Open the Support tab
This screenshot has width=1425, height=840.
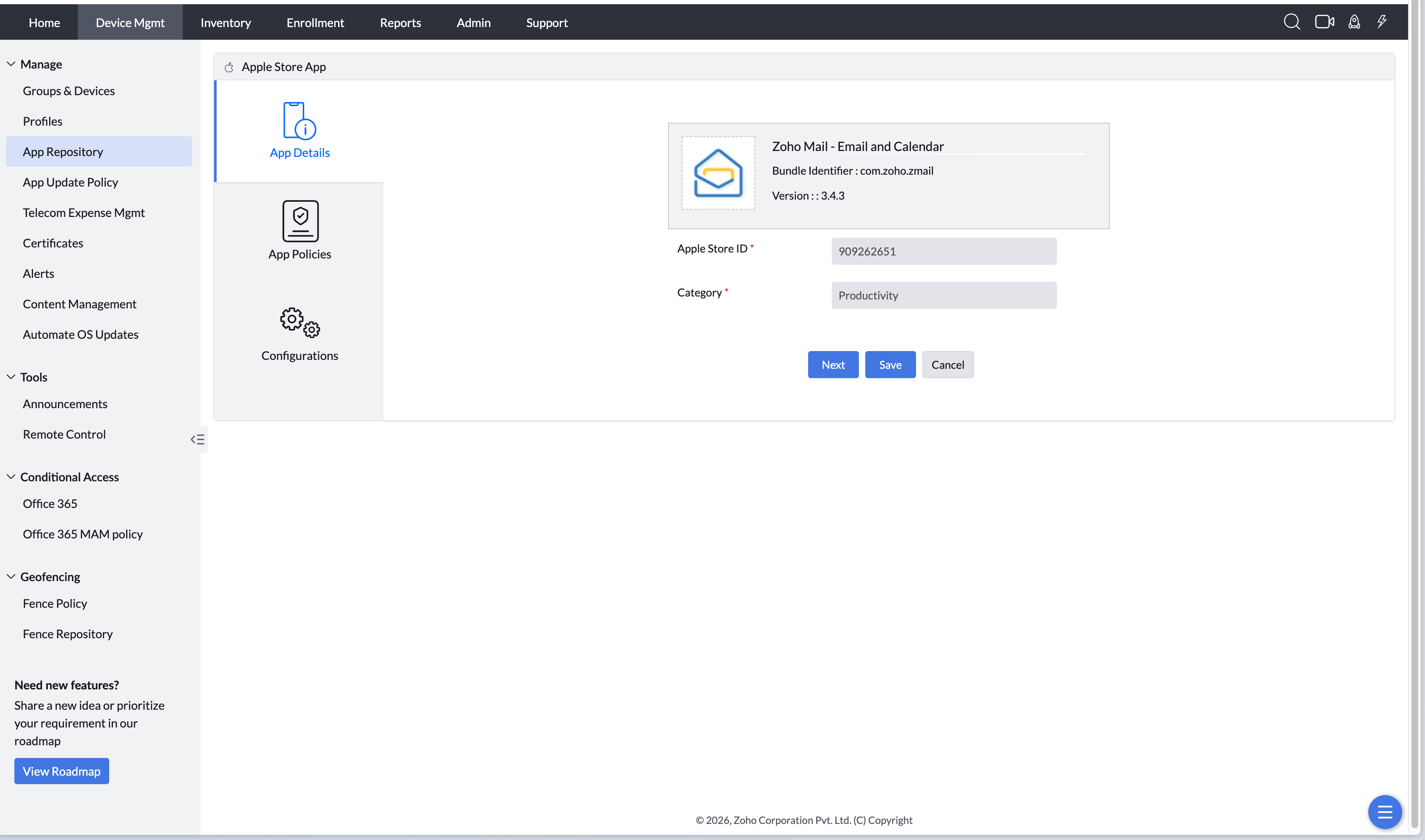click(546, 22)
